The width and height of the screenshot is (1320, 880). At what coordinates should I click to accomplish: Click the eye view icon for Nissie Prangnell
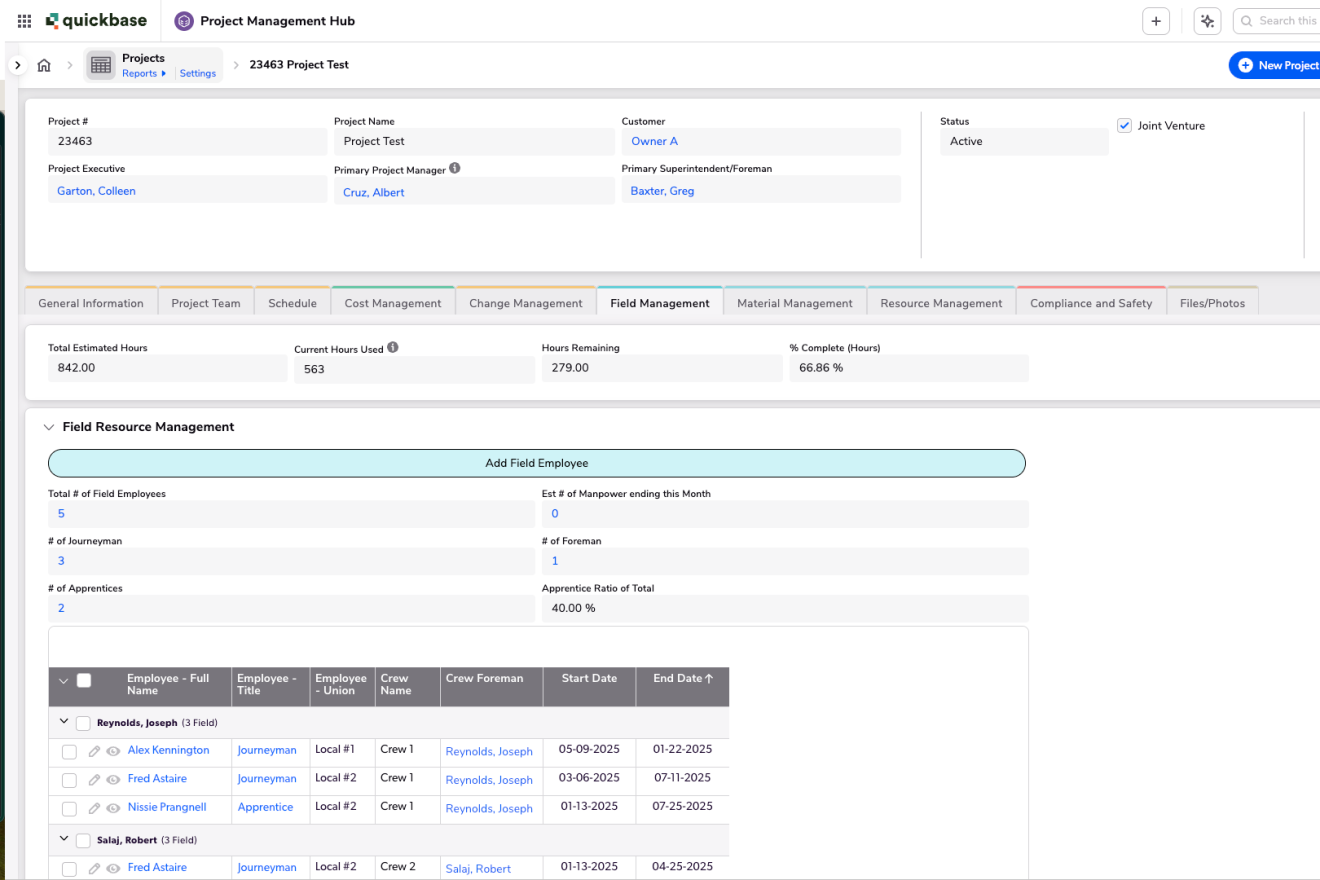click(x=113, y=808)
